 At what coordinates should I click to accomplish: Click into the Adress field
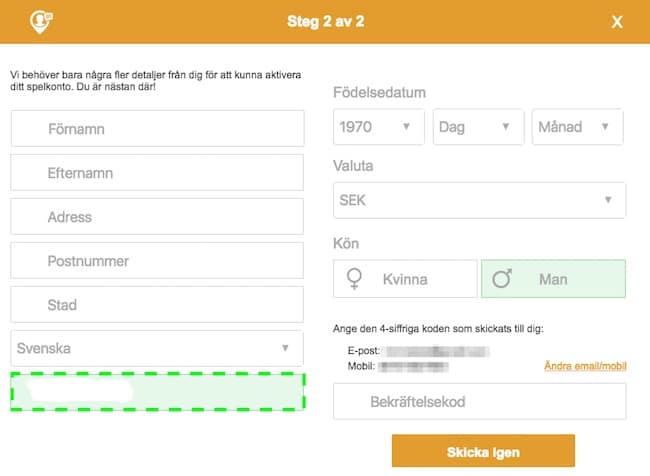[157, 217]
